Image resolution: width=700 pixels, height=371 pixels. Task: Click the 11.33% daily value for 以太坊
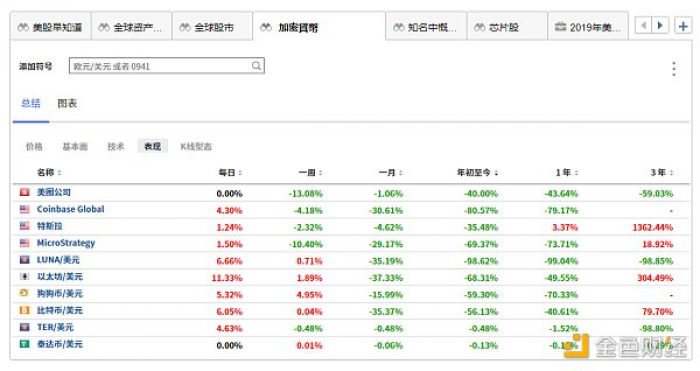[227, 278]
